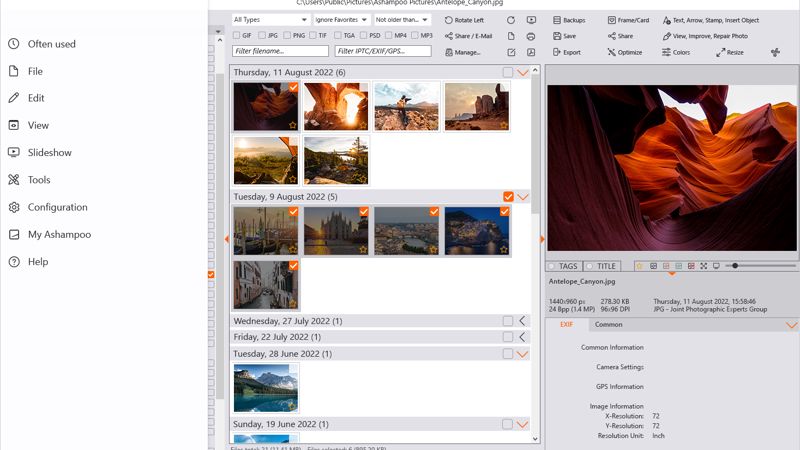Image resolution: width=800 pixels, height=450 pixels.
Task: Open the Configuration menu
Action: tap(48, 207)
